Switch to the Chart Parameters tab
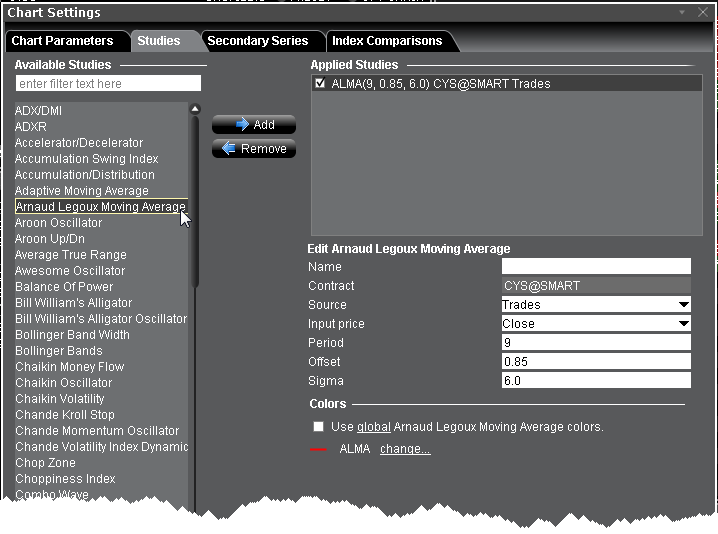The height and width of the screenshot is (534, 718). [x=62, y=41]
